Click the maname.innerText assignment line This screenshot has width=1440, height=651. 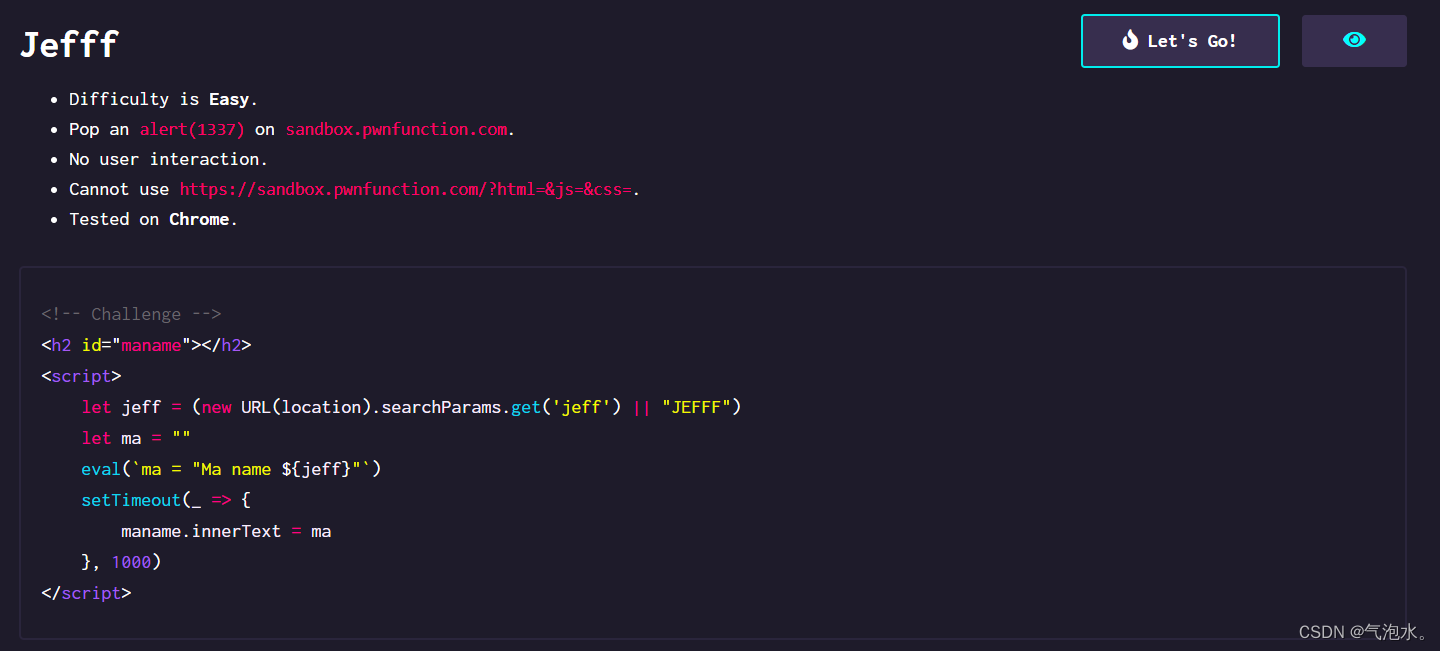226,531
